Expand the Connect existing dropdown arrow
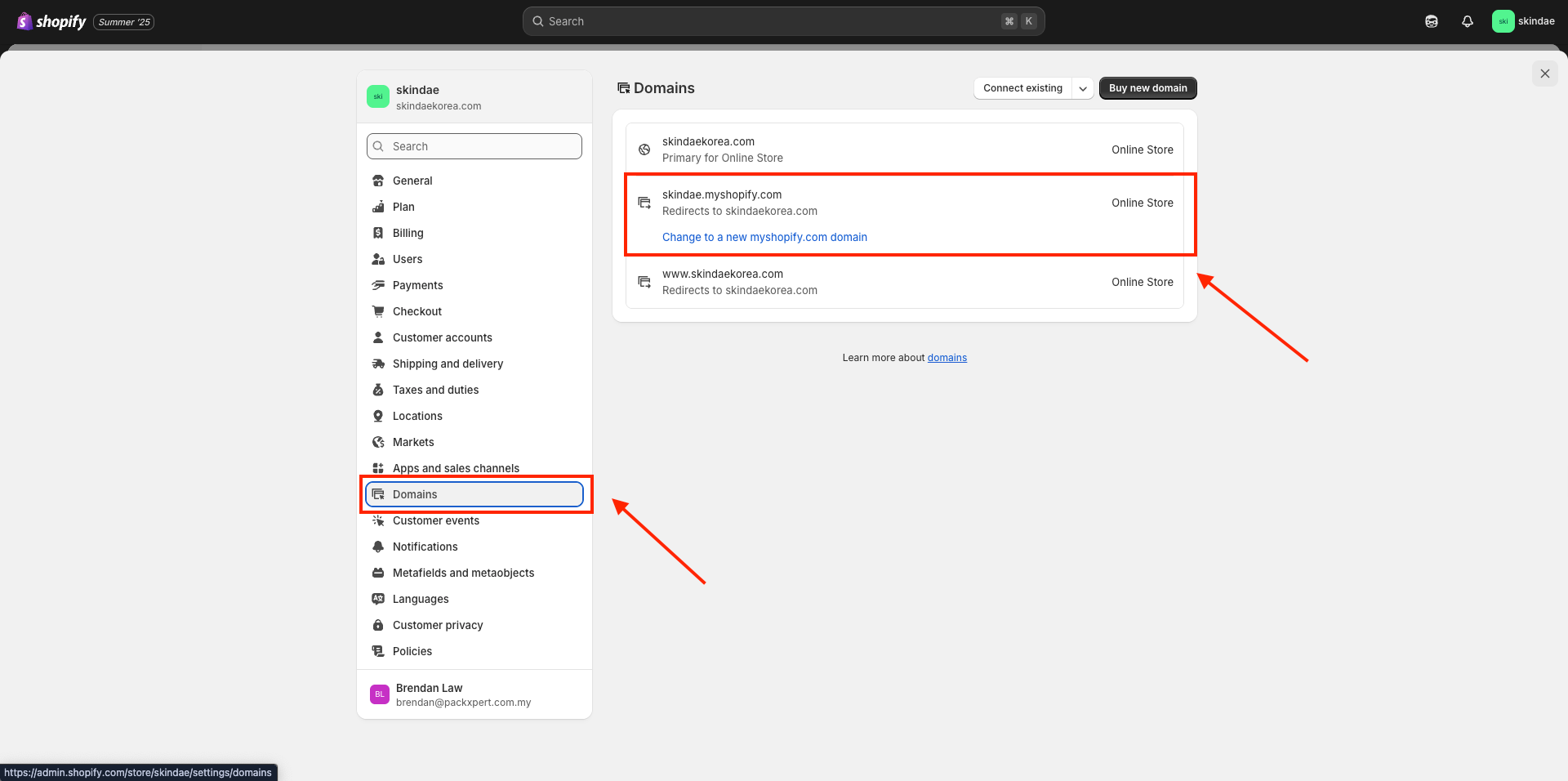 pos(1083,88)
